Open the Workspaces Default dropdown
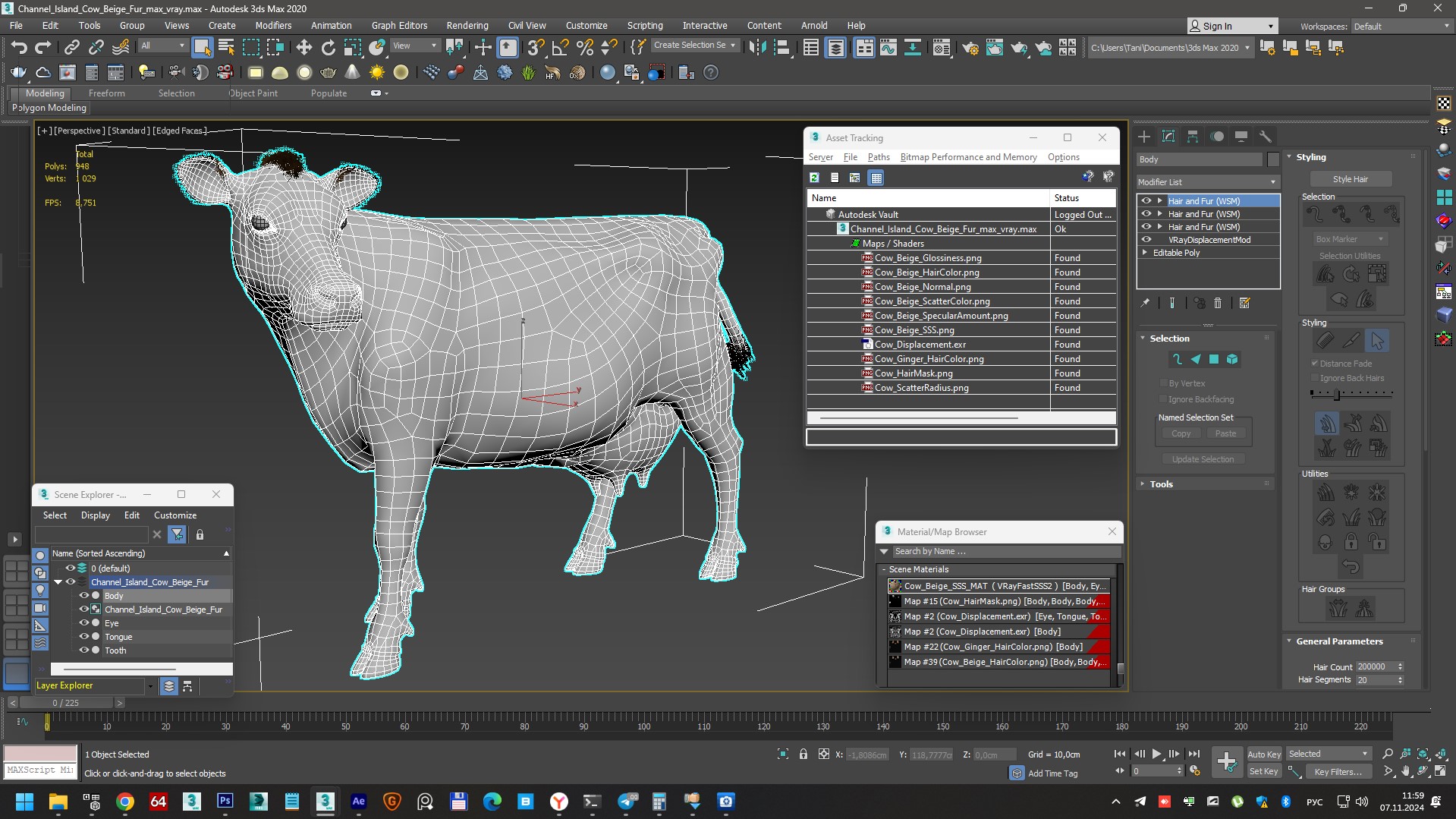Screen dimensions: 1456x819 [1401, 27]
